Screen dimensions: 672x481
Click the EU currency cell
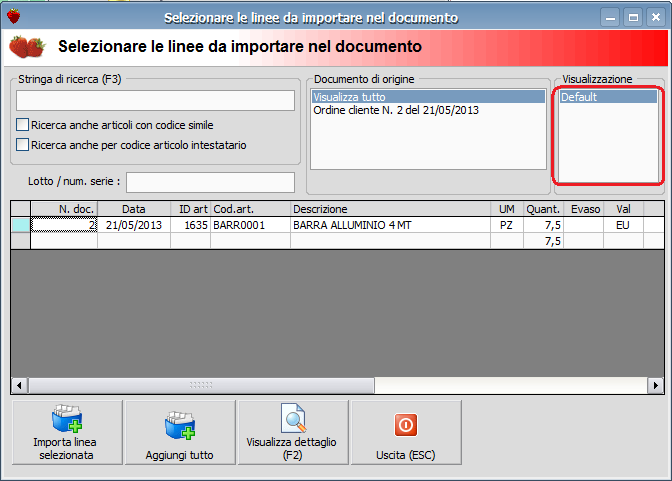coord(623,225)
